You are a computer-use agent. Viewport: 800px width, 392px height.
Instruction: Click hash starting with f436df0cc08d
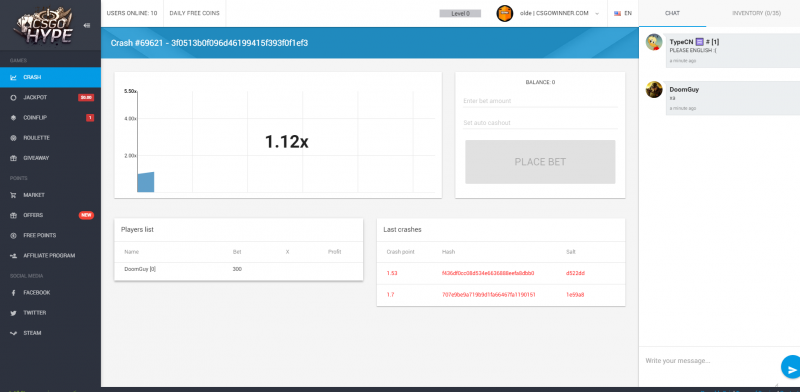point(488,273)
